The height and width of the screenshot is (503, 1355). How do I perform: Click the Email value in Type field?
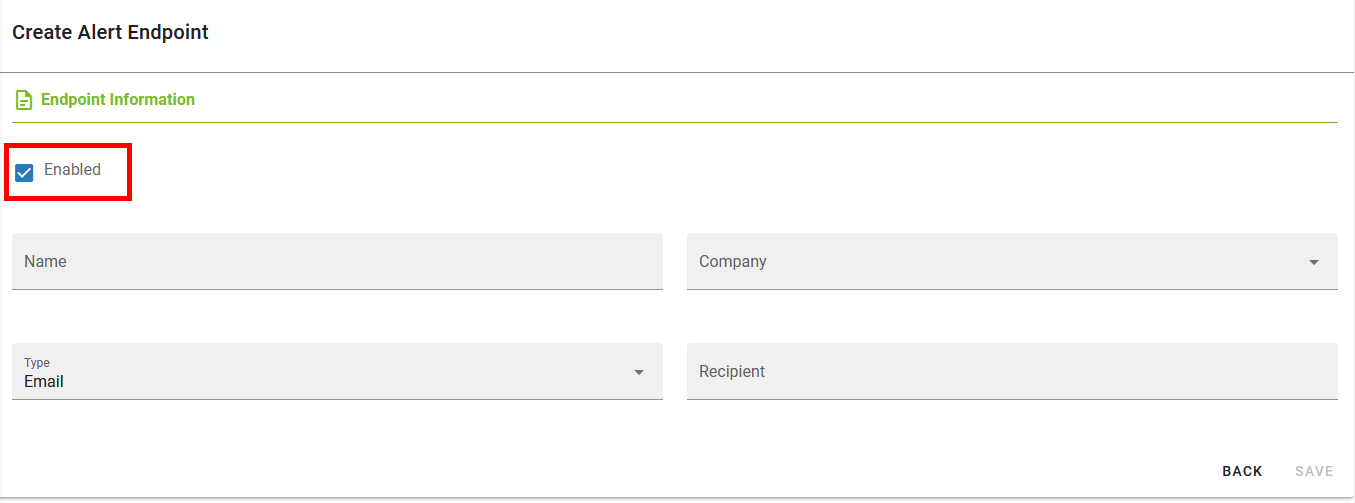coord(44,382)
